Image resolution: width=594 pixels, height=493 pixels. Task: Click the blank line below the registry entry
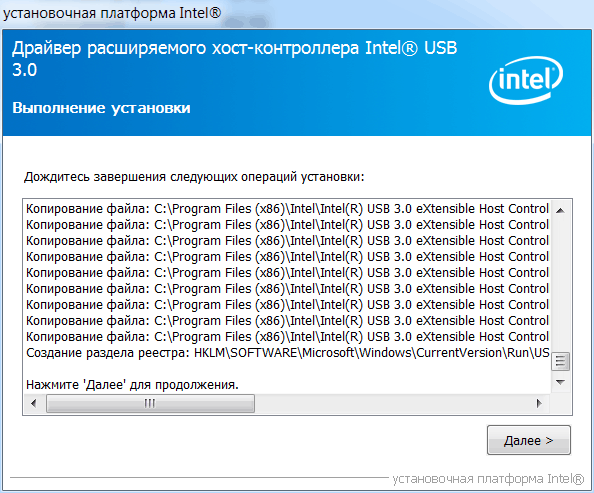pos(288,369)
